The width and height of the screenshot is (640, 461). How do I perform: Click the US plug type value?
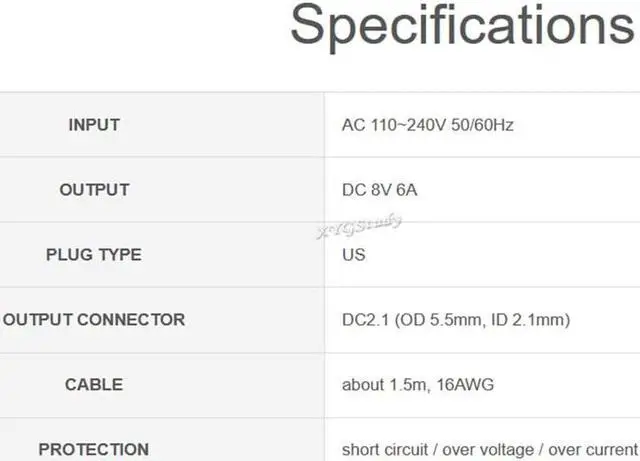click(x=354, y=255)
